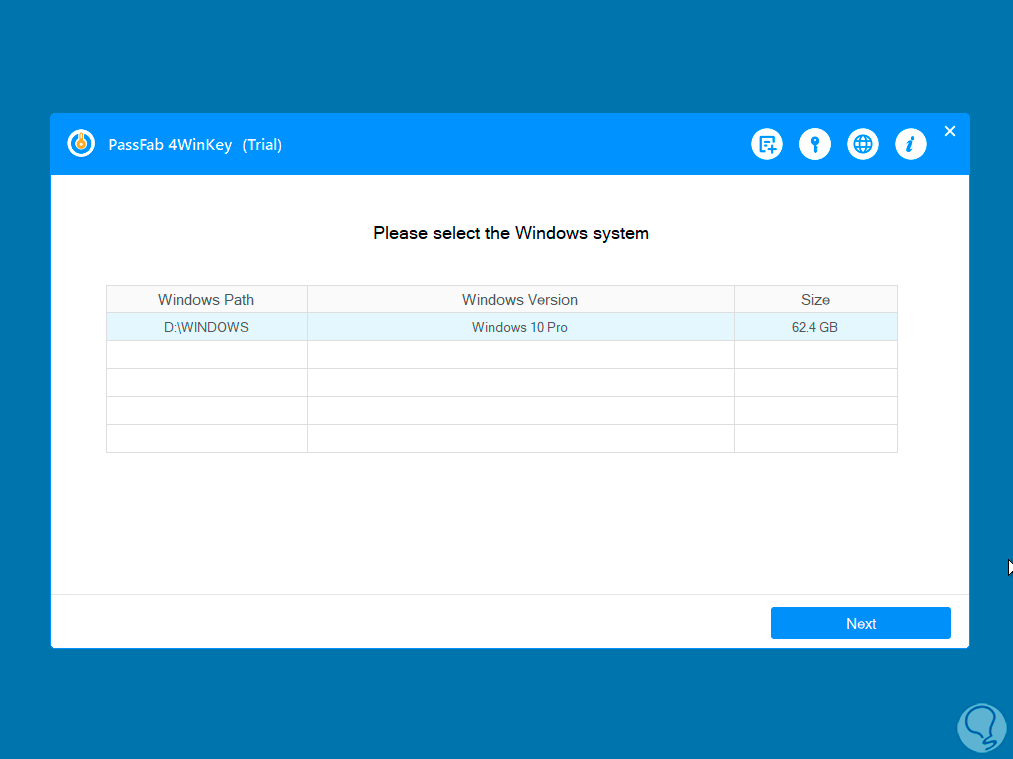Click the register/purchase document icon in header
This screenshot has height=759, width=1013.
click(767, 144)
